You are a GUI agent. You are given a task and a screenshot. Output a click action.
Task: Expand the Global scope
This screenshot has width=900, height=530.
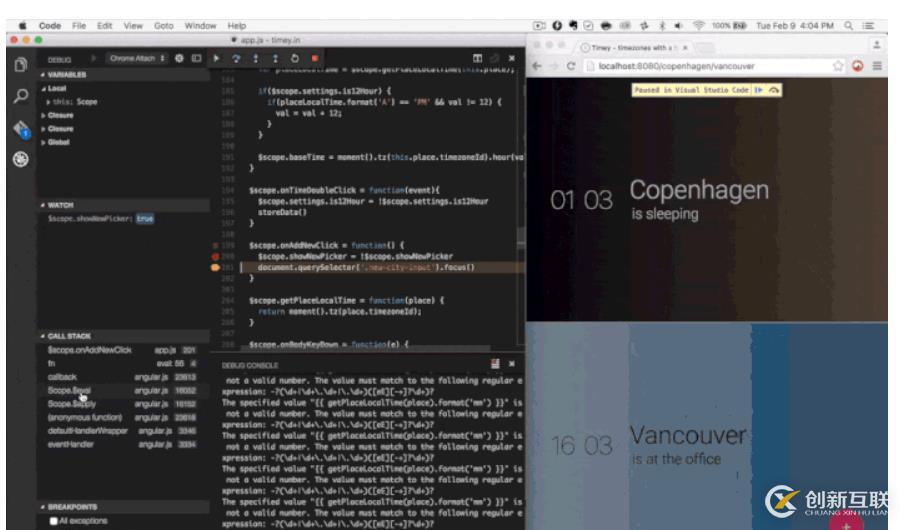(x=56, y=142)
